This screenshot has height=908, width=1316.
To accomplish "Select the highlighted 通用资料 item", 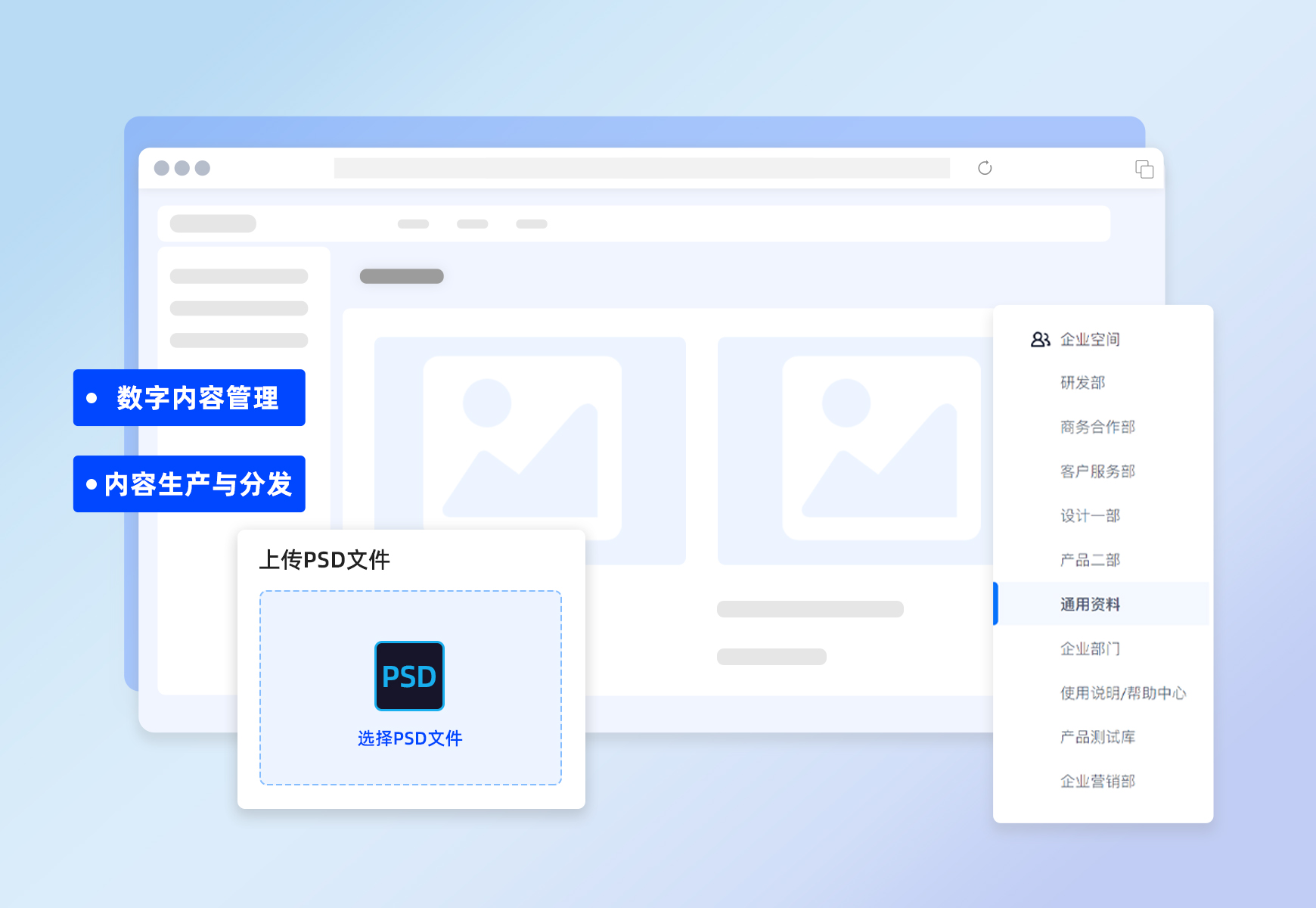I will pos(1090,605).
